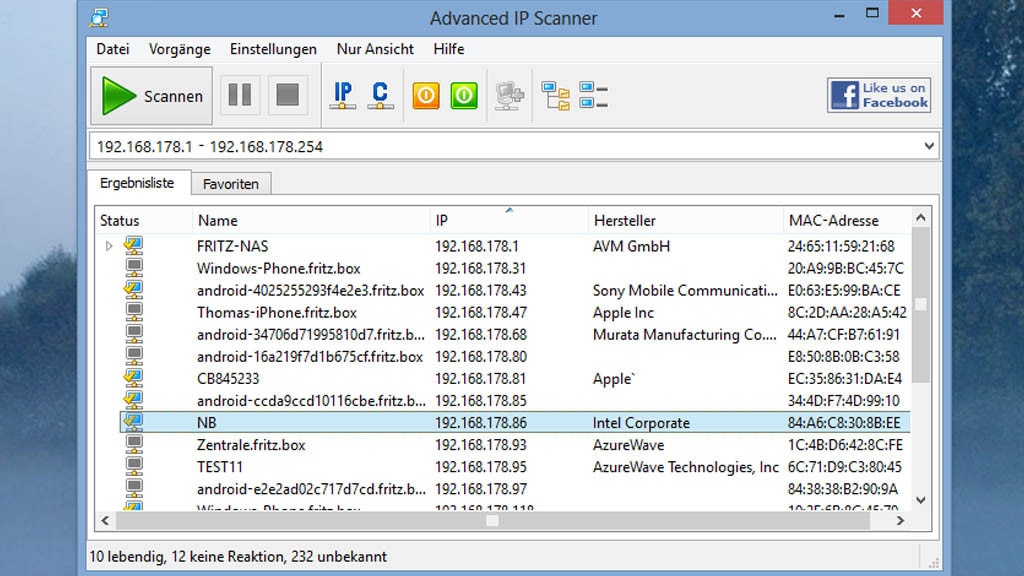Open the orange shutdown icon
The width and height of the screenshot is (1024, 576).
[x=424, y=95]
